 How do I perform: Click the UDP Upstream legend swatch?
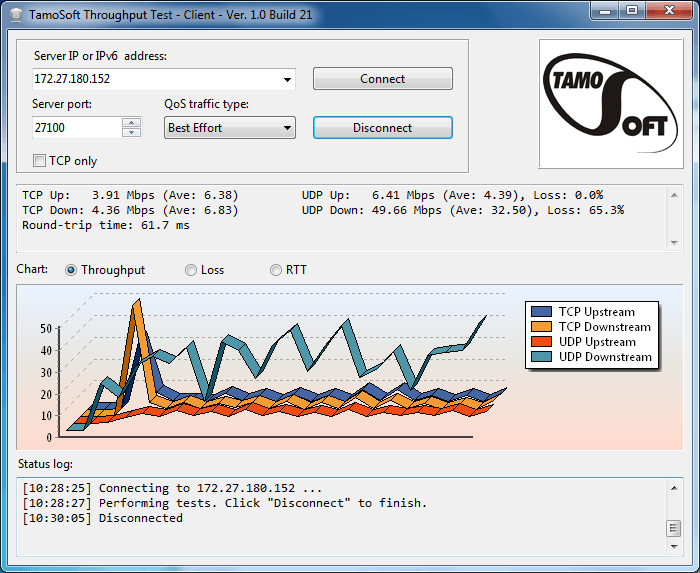(x=541, y=341)
